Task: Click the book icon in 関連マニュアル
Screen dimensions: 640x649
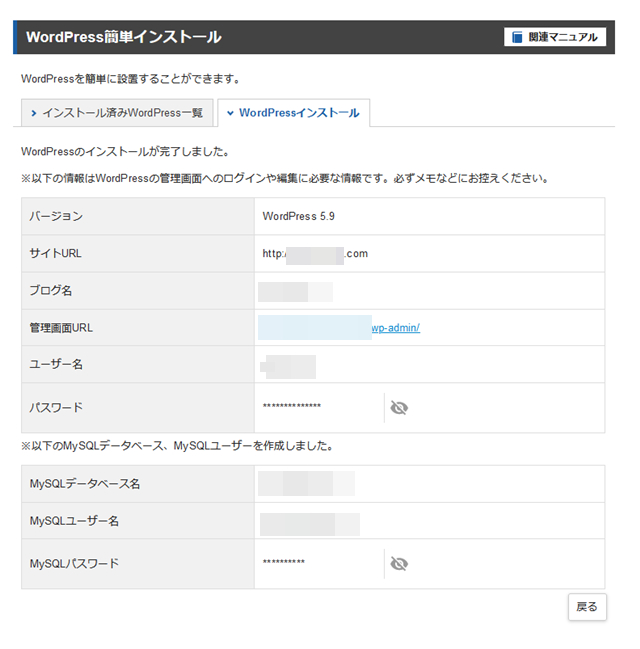Action: point(517,37)
